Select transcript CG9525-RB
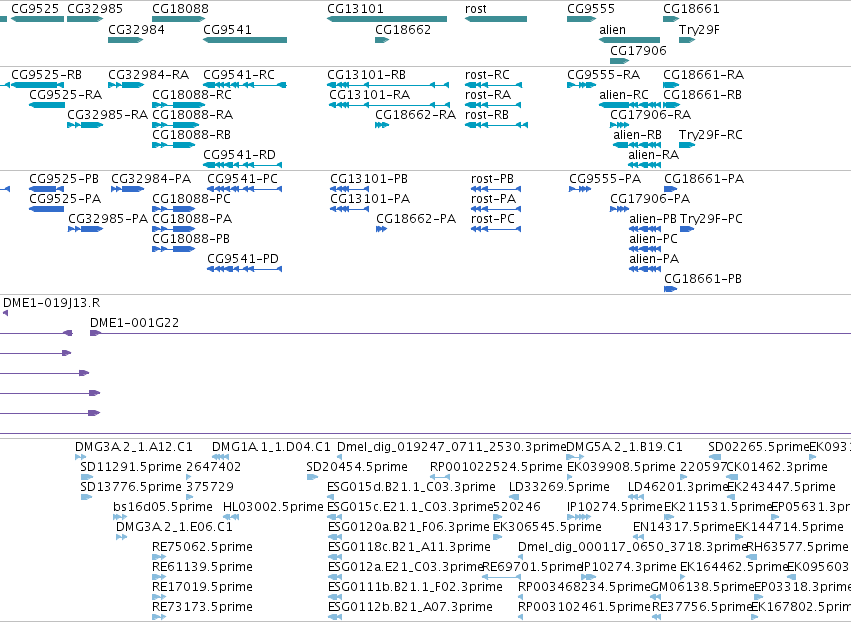This screenshot has width=851, height=622. [37, 85]
